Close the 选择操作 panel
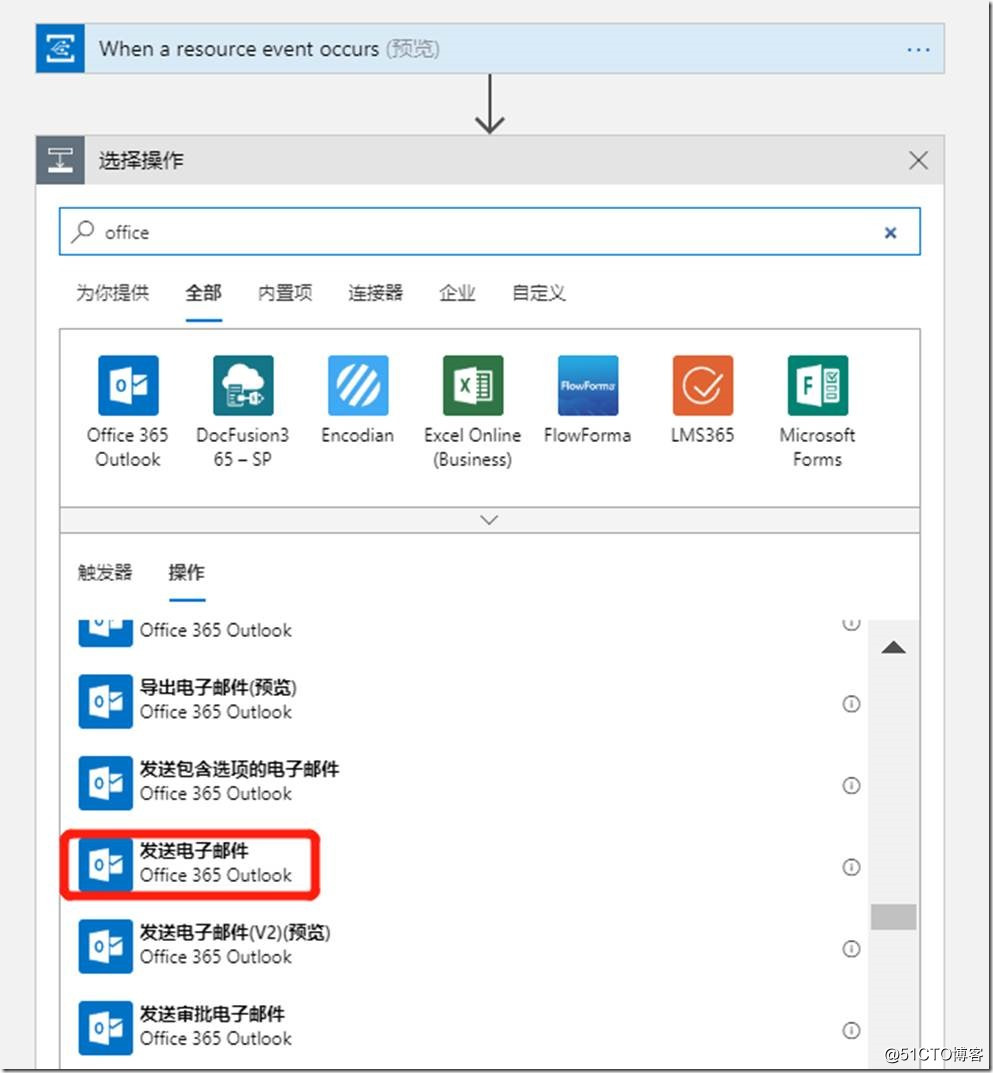Screen dimensions: 993x1073 (x=918, y=160)
